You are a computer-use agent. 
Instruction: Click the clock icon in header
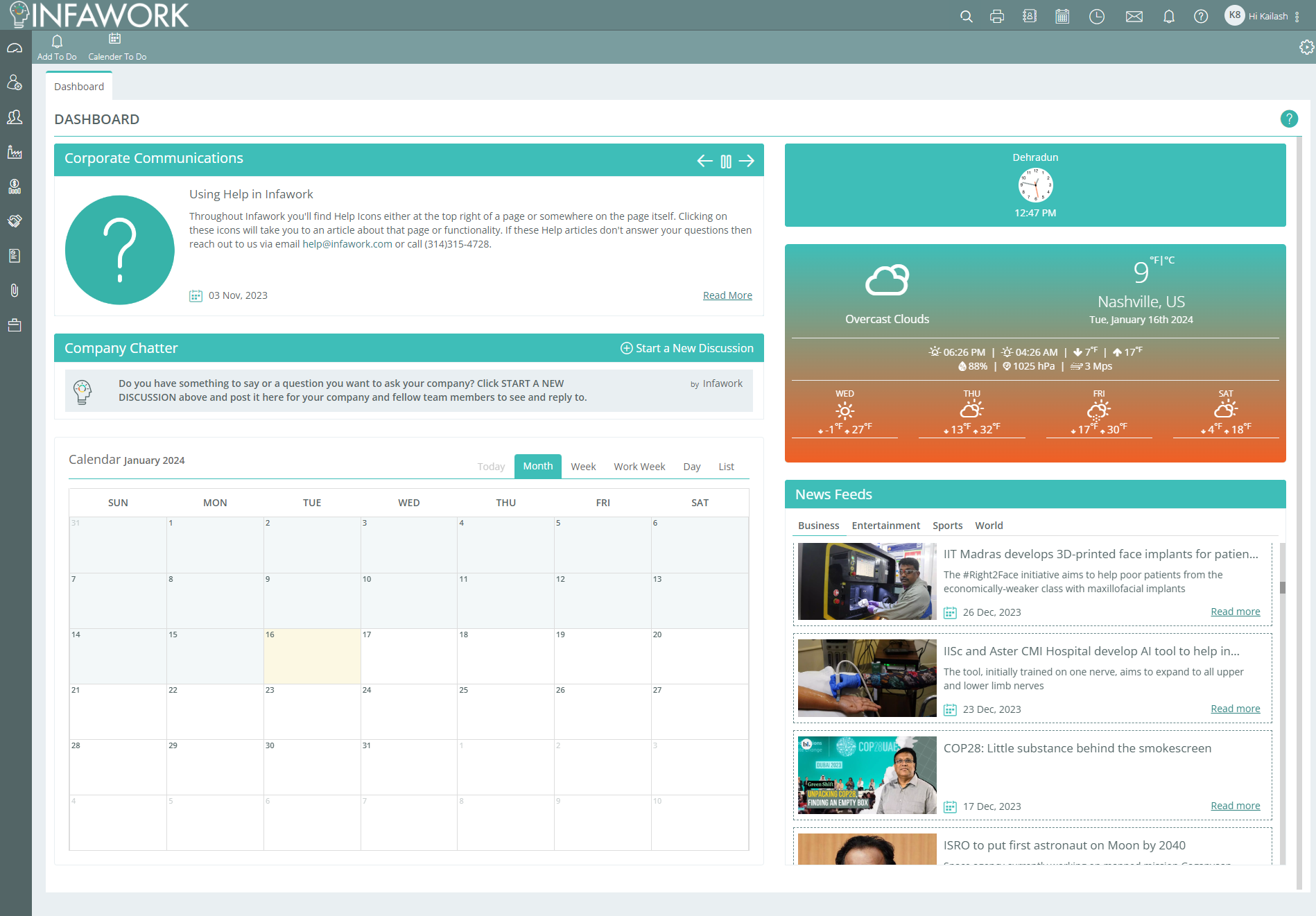[1097, 17]
